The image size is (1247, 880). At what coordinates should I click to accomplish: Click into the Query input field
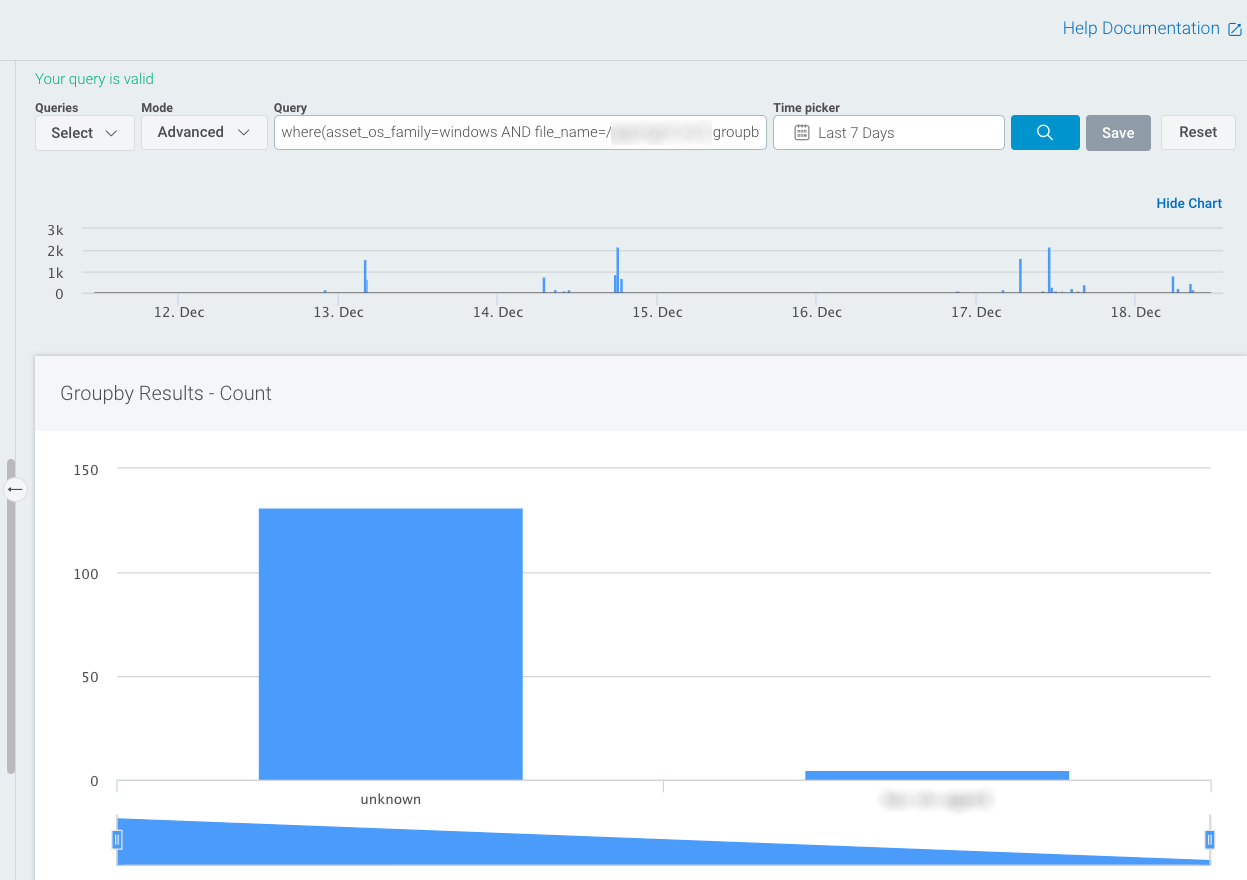click(520, 133)
